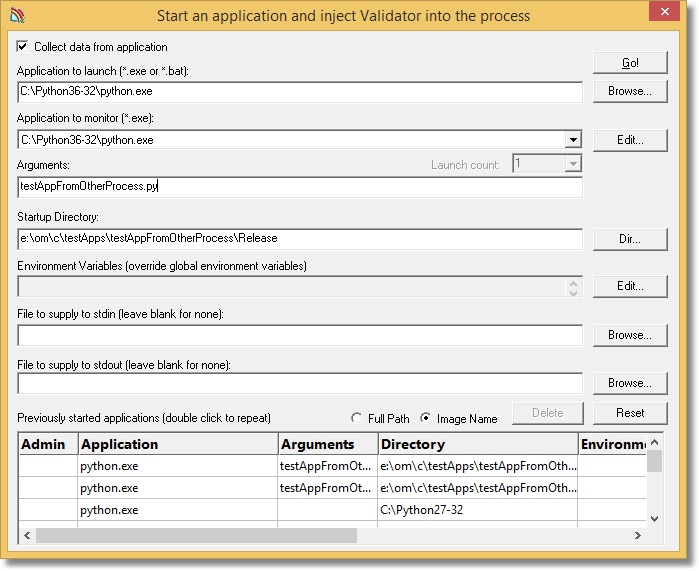Click the vertical scrollbar thumb
Viewport: 699px width, 571px height.
click(x=654, y=461)
